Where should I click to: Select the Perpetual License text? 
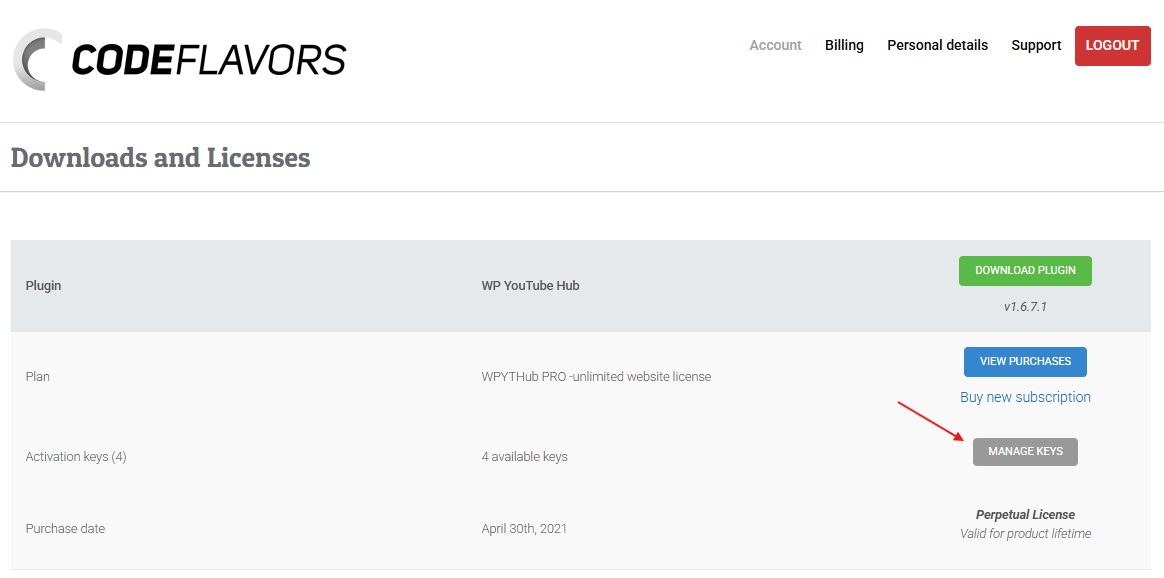1025,515
